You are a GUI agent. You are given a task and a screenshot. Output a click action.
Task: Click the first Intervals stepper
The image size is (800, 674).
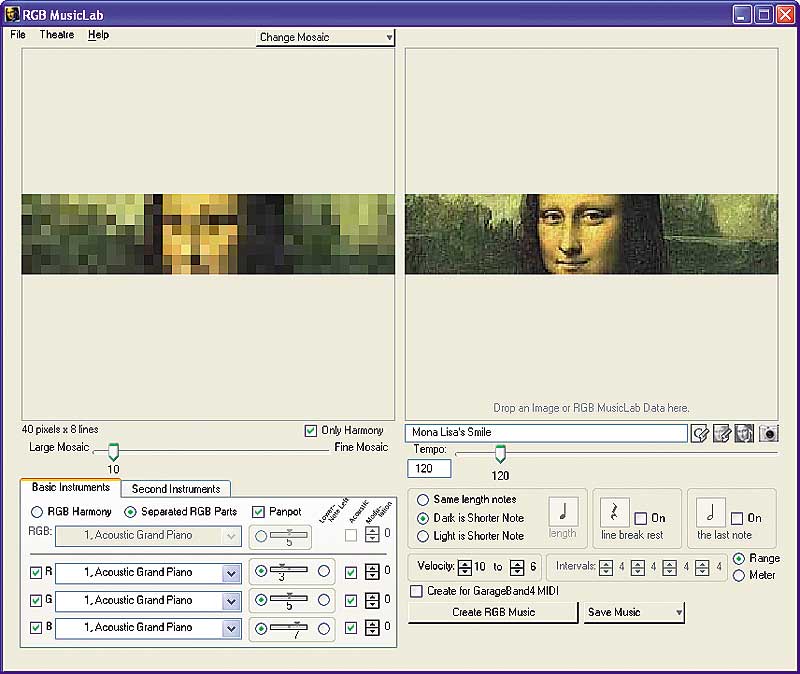[x=606, y=567]
